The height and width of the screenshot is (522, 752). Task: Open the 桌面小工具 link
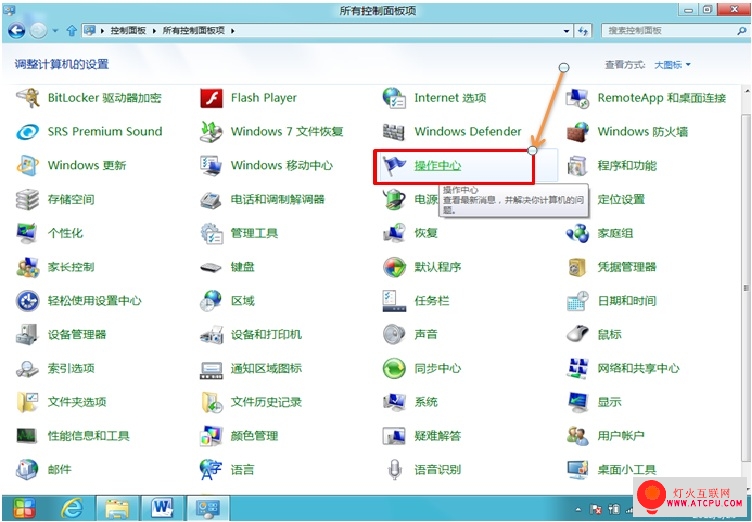(627, 470)
